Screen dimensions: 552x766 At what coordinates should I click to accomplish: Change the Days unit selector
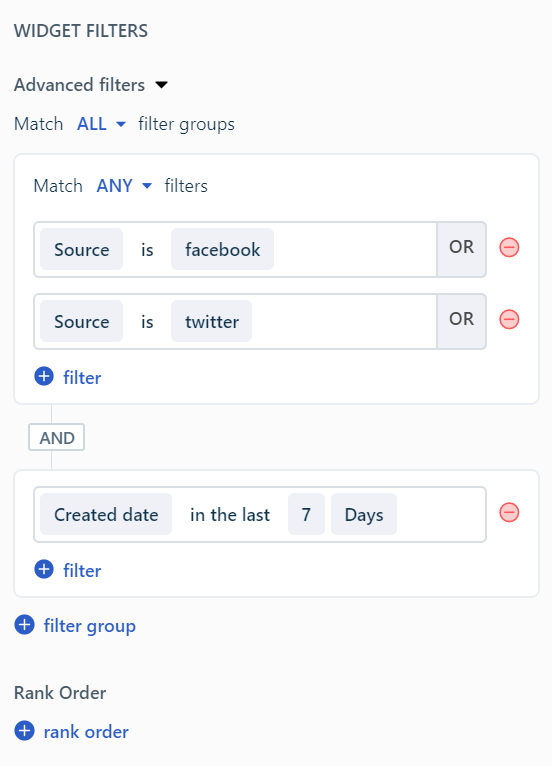(364, 514)
